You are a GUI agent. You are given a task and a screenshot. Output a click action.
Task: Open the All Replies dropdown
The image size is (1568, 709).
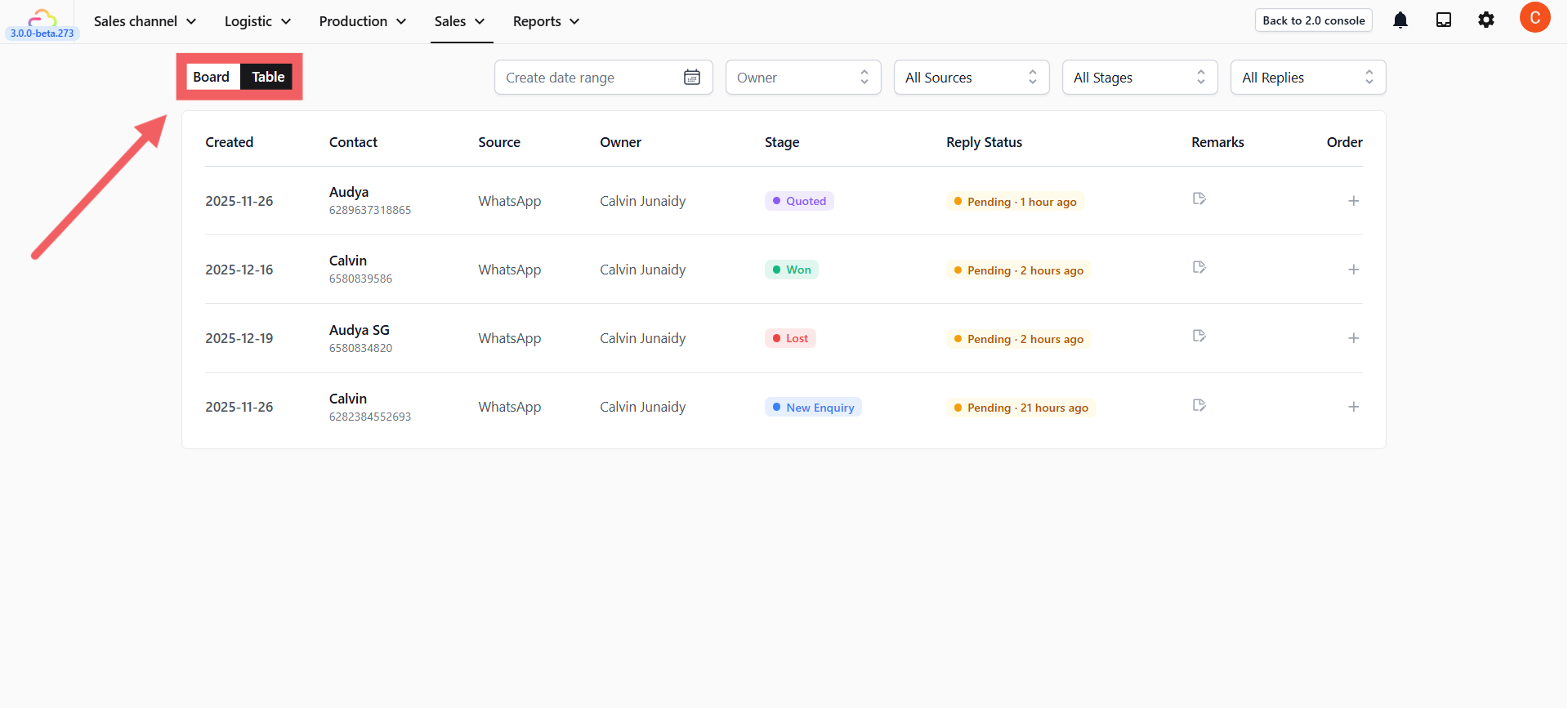[1308, 78]
